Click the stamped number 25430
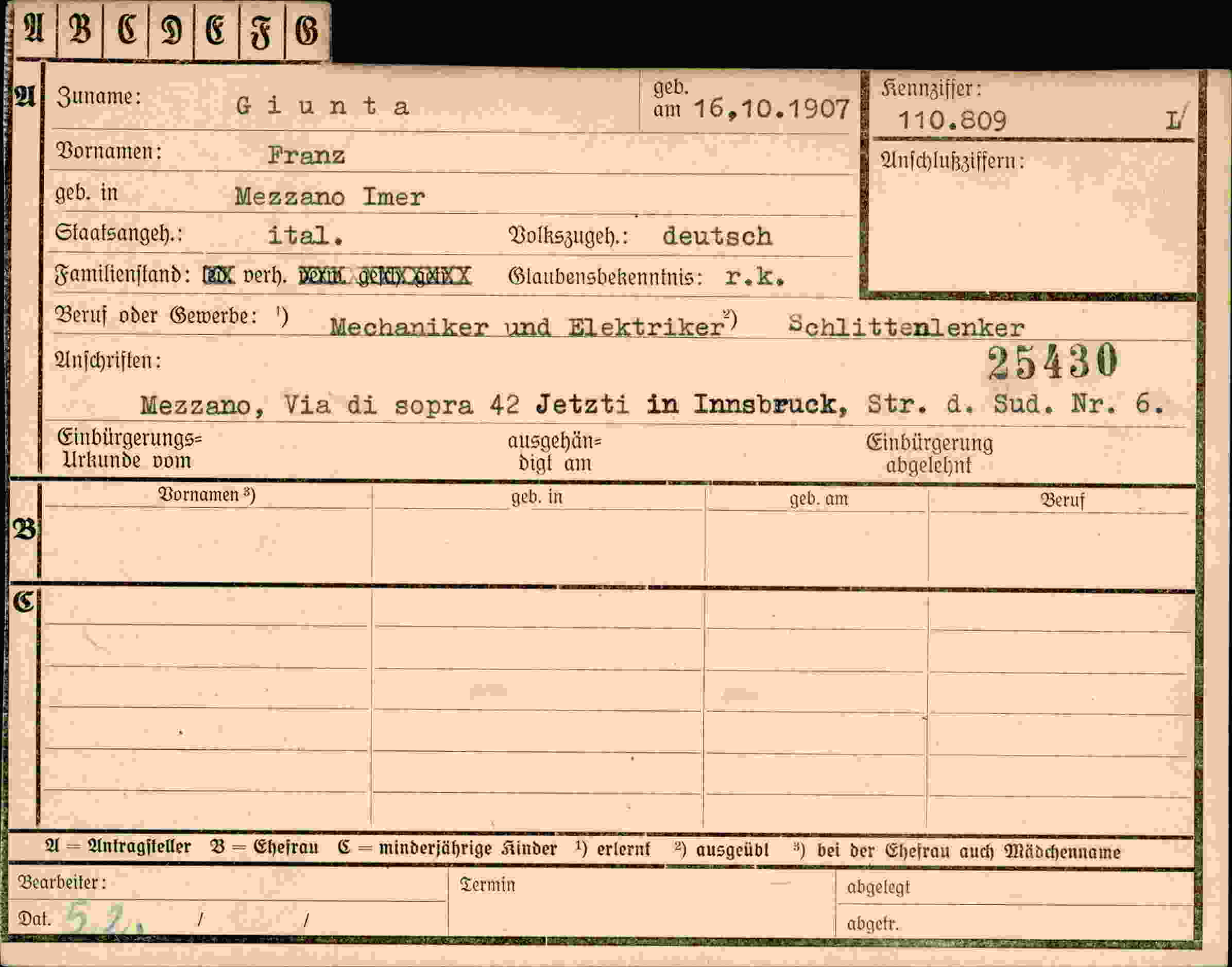The height and width of the screenshot is (967, 1232). tap(1054, 361)
